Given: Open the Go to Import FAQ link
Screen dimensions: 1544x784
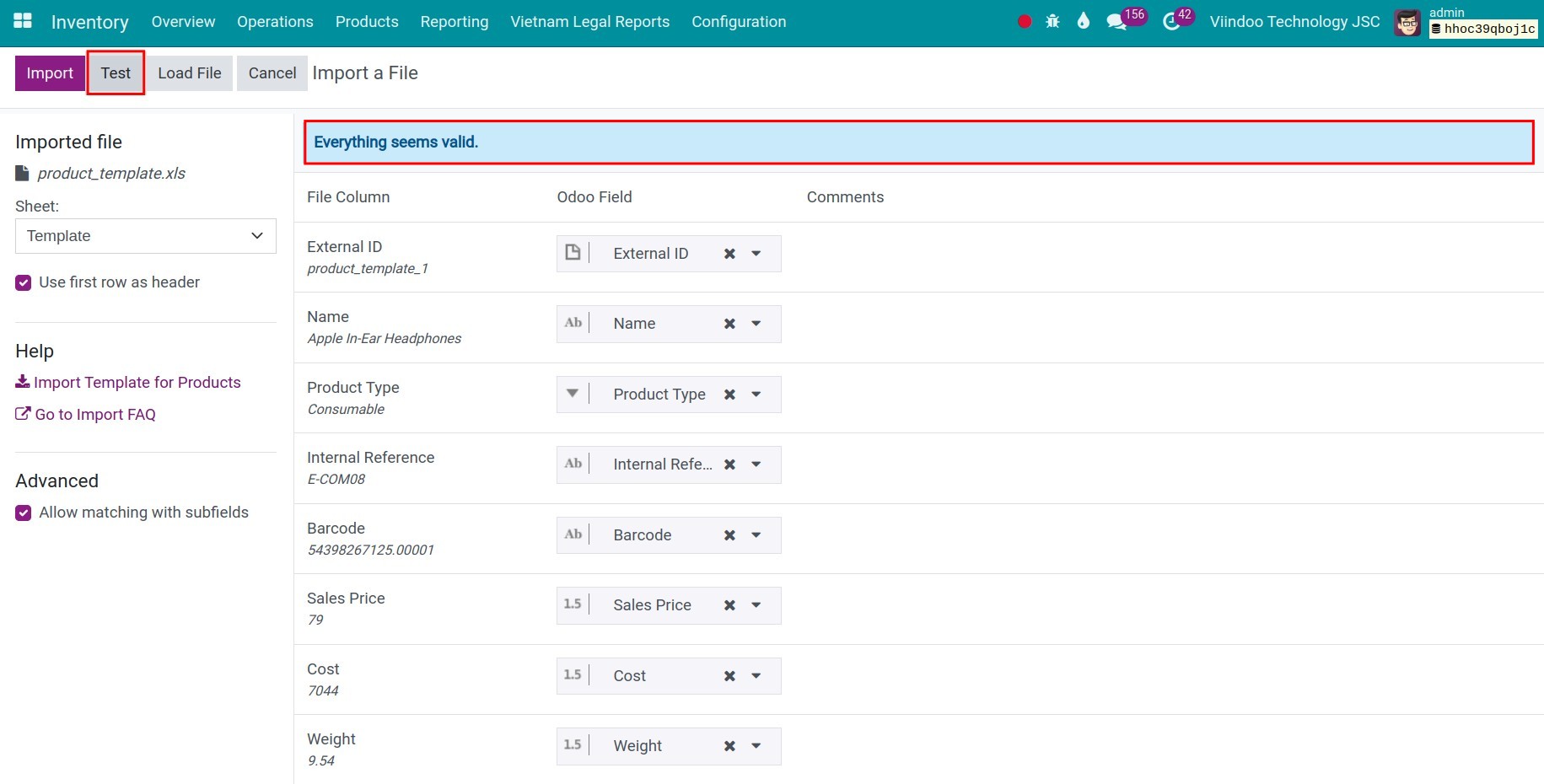Looking at the screenshot, I should click(85, 415).
